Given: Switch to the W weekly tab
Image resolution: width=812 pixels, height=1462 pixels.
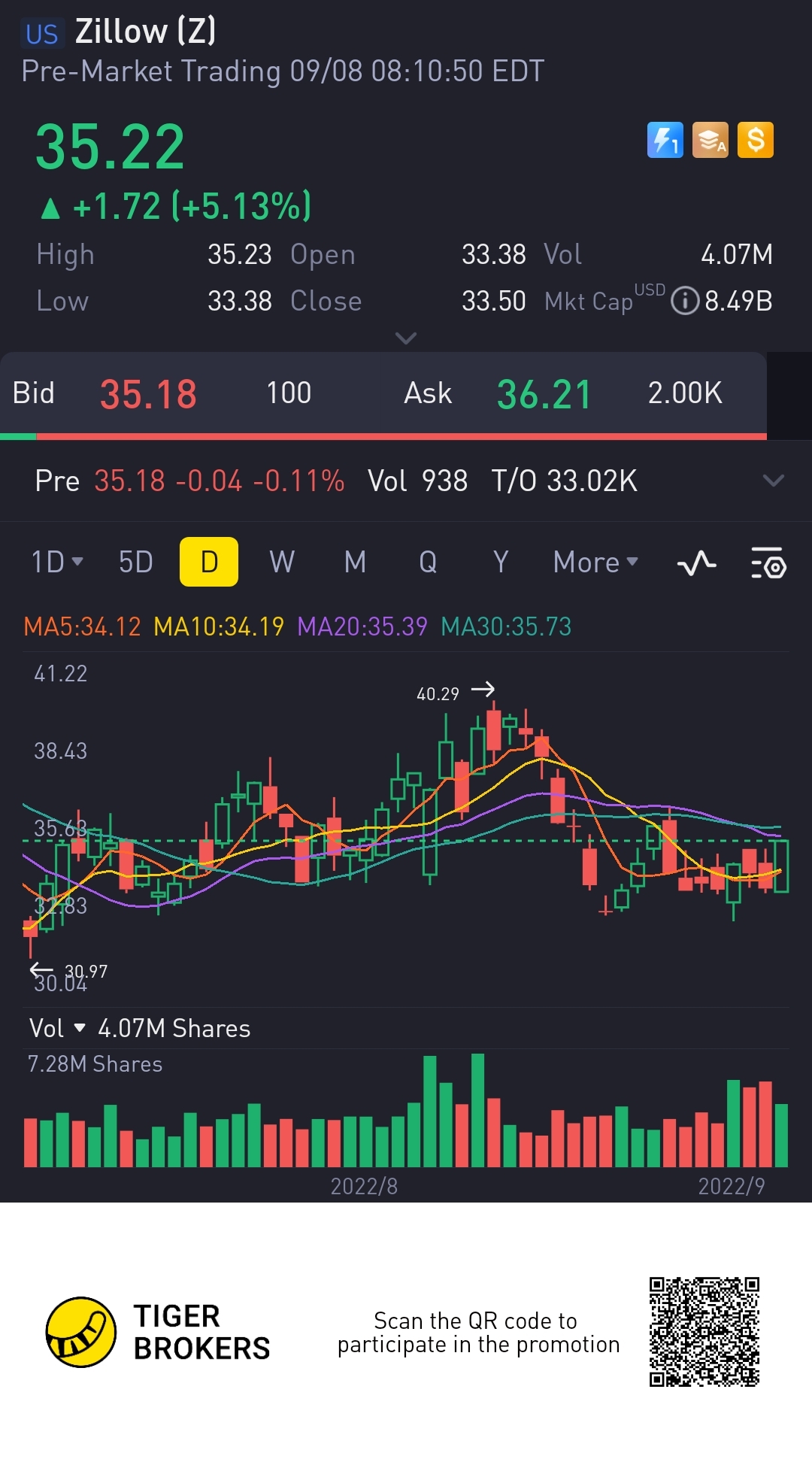Looking at the screenshot, I should (282, 562).
